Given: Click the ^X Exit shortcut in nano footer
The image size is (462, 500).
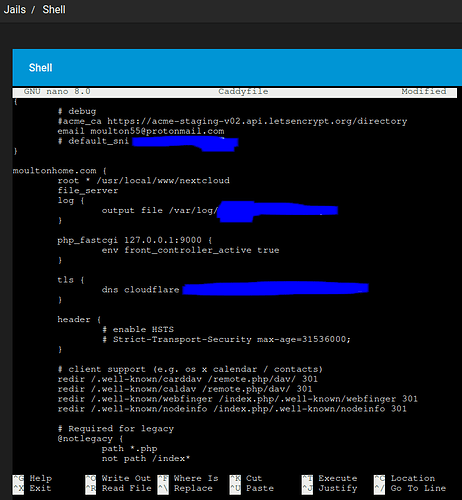Looking at the screenshot, I should coord(32,489).
